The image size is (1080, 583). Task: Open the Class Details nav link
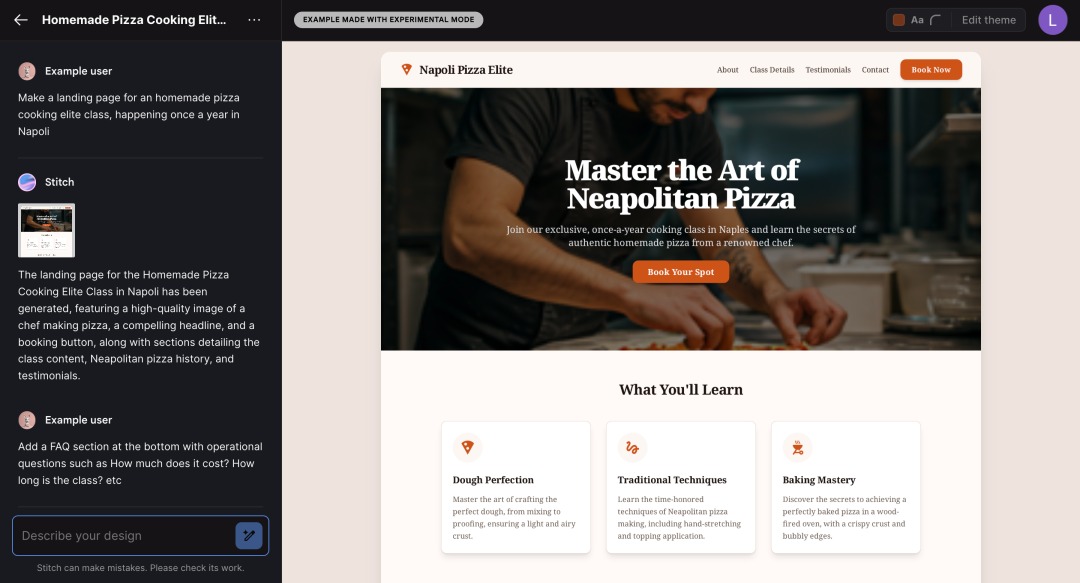click(771, 70)
